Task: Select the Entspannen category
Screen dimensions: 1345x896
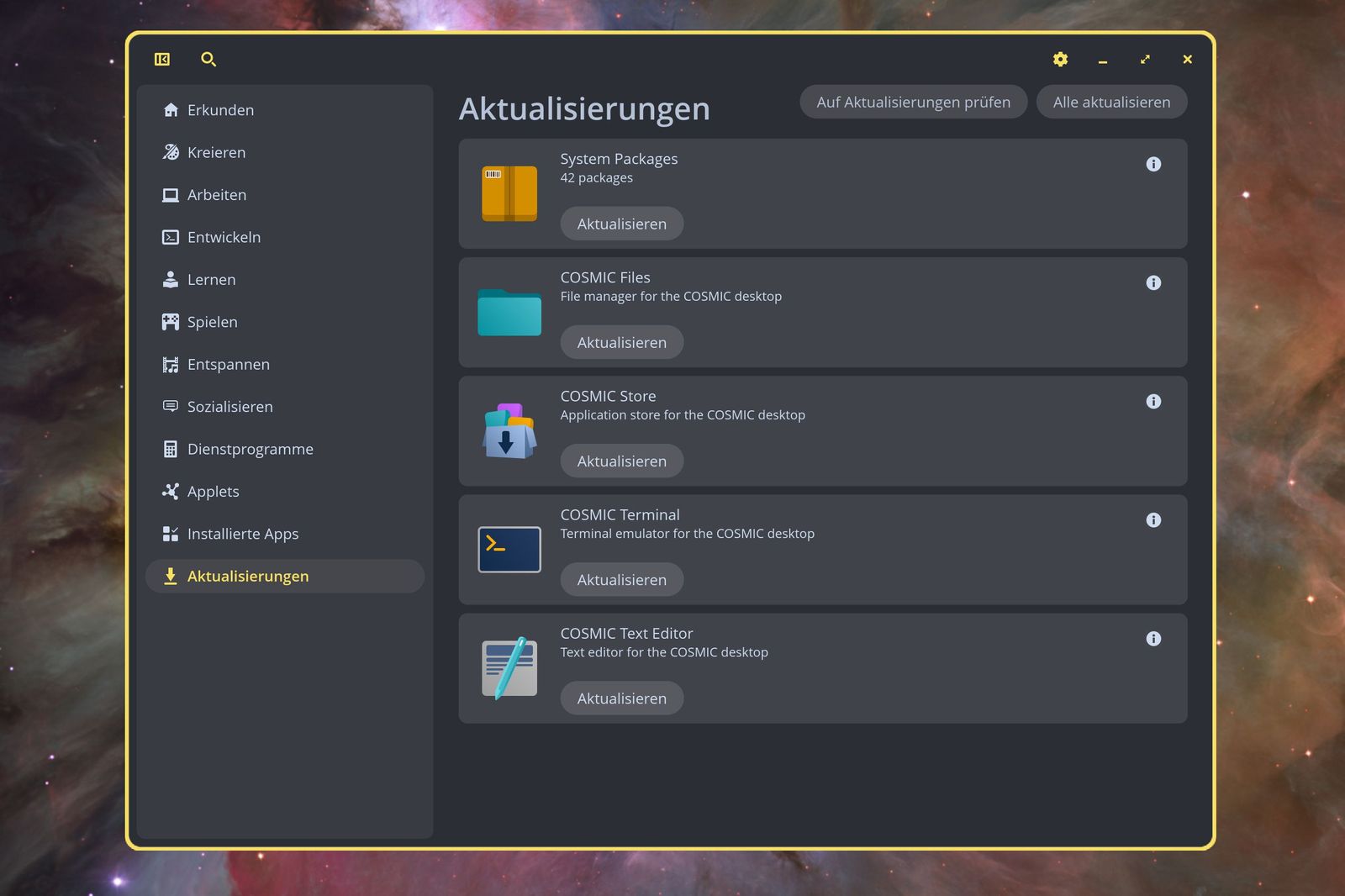Action: click(x=285, y=364)
